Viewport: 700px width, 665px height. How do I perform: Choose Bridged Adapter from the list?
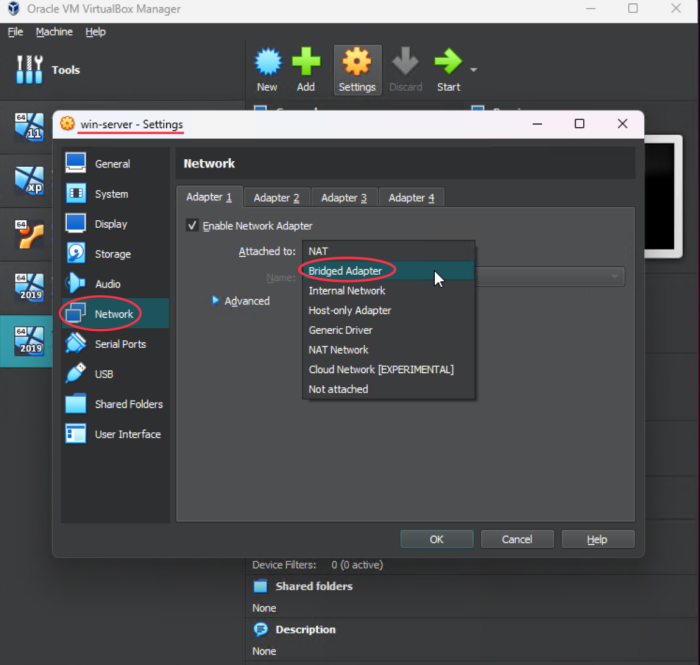click(346, 271)
